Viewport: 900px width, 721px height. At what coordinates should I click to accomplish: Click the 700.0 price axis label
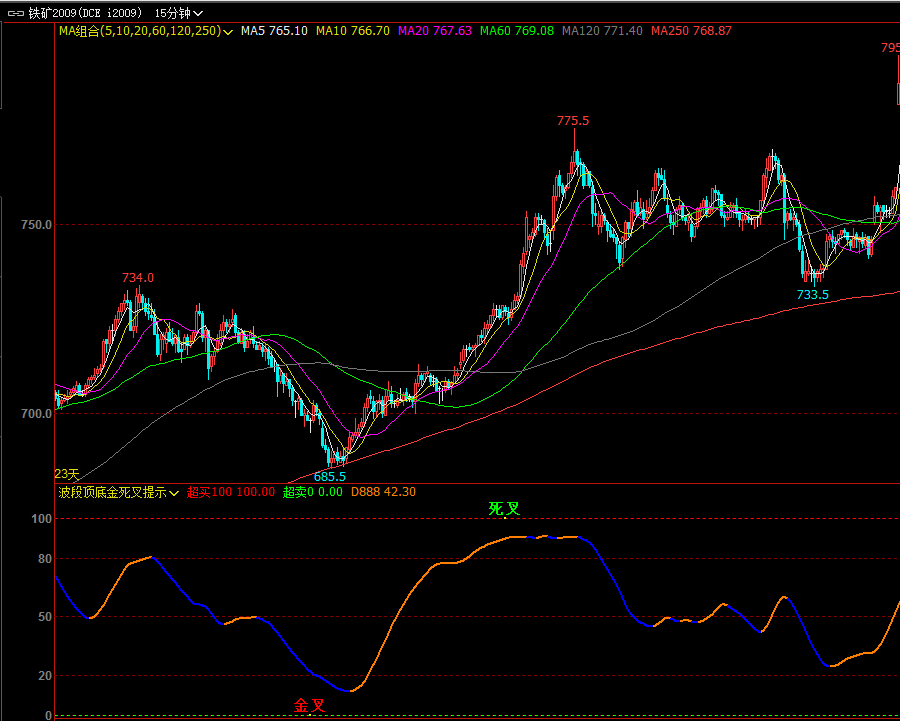(x=36, y=414)
